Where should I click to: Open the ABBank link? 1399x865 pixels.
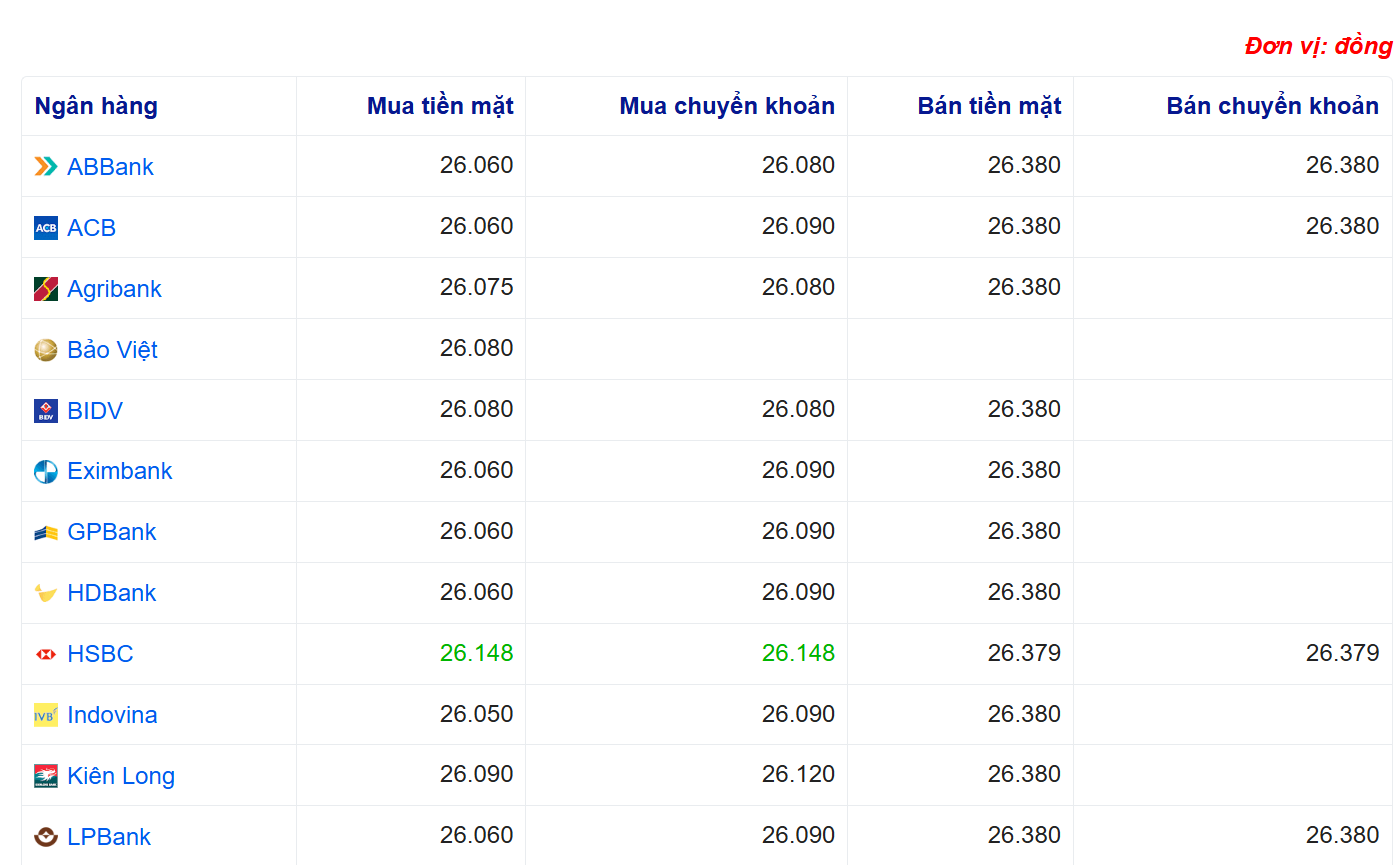click(x=110, y=167)
